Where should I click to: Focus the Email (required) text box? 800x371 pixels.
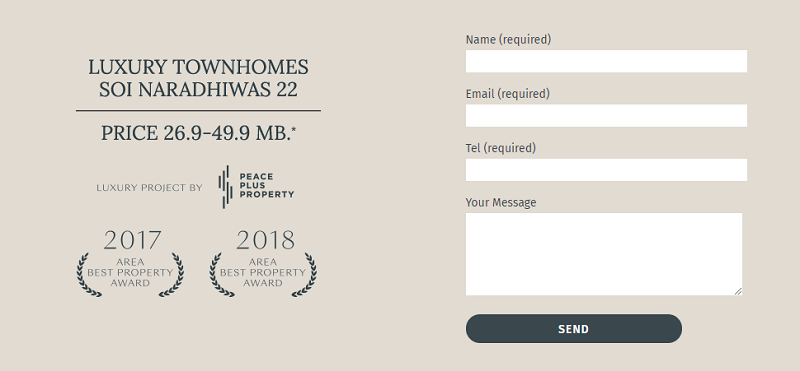point(606,115)
